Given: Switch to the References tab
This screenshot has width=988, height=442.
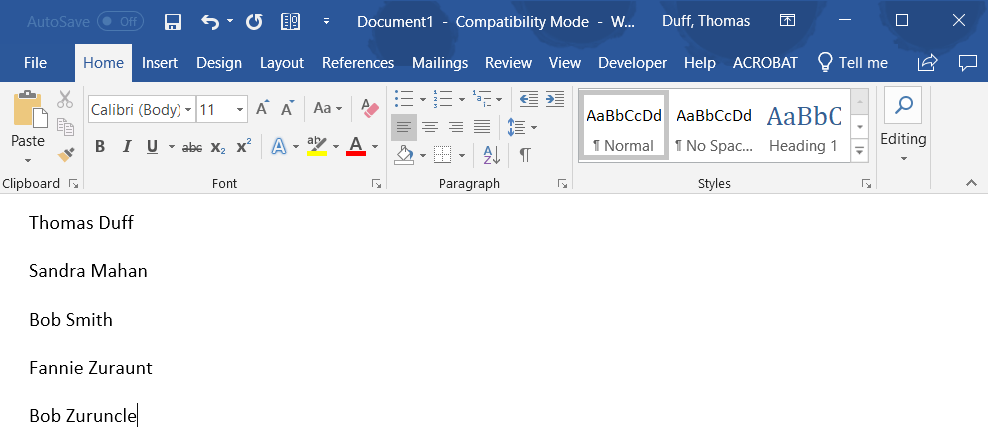Looking at the screenshot, I should click(358, 63).
